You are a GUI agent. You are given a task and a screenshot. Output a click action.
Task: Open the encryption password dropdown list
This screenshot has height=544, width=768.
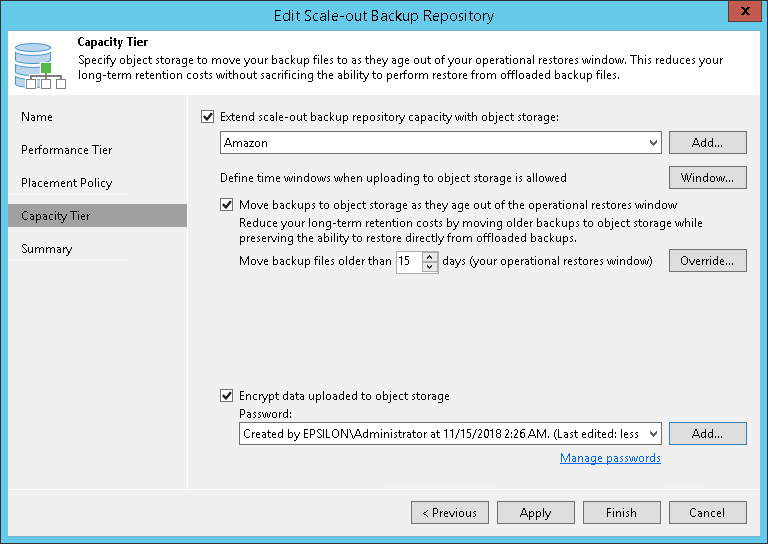[654, 434]
